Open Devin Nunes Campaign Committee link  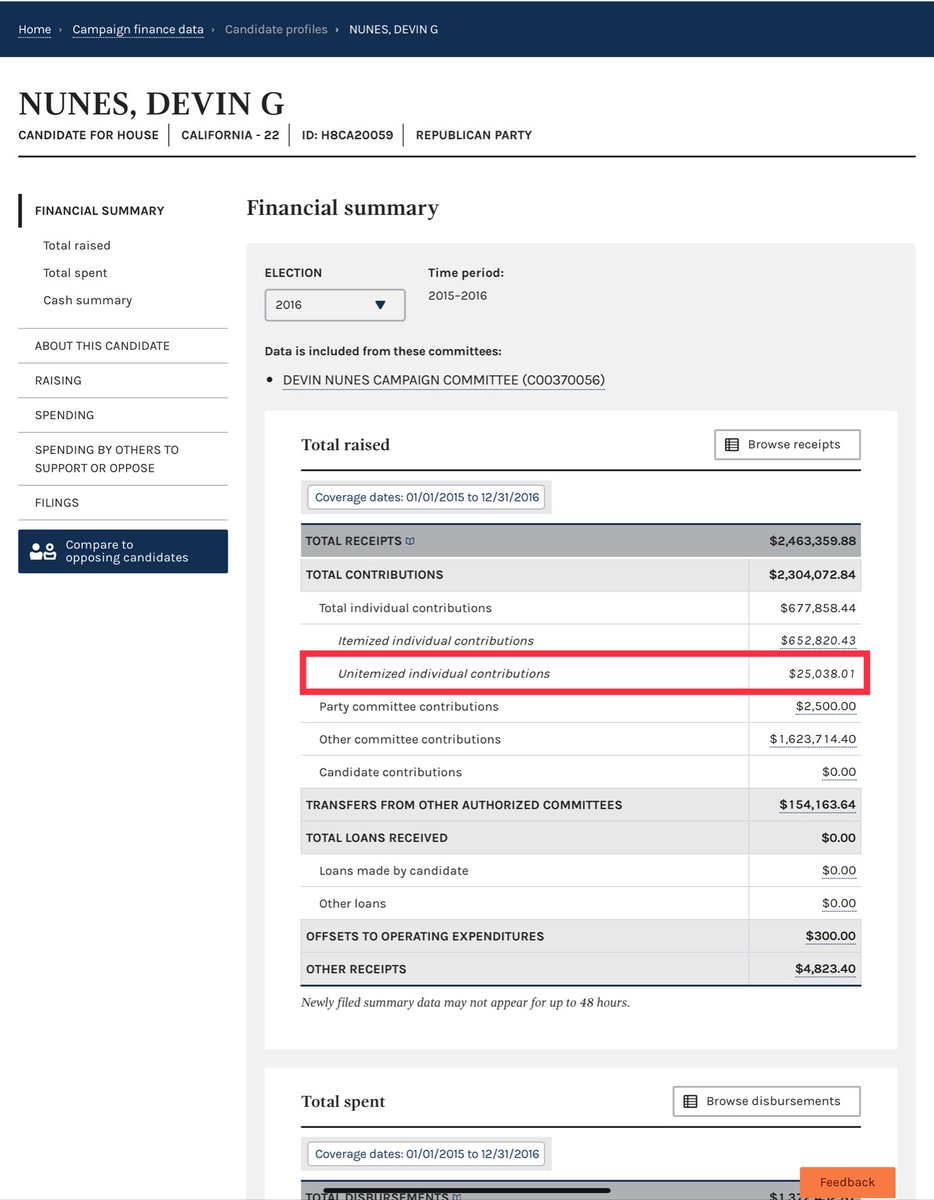coord(444,380)
